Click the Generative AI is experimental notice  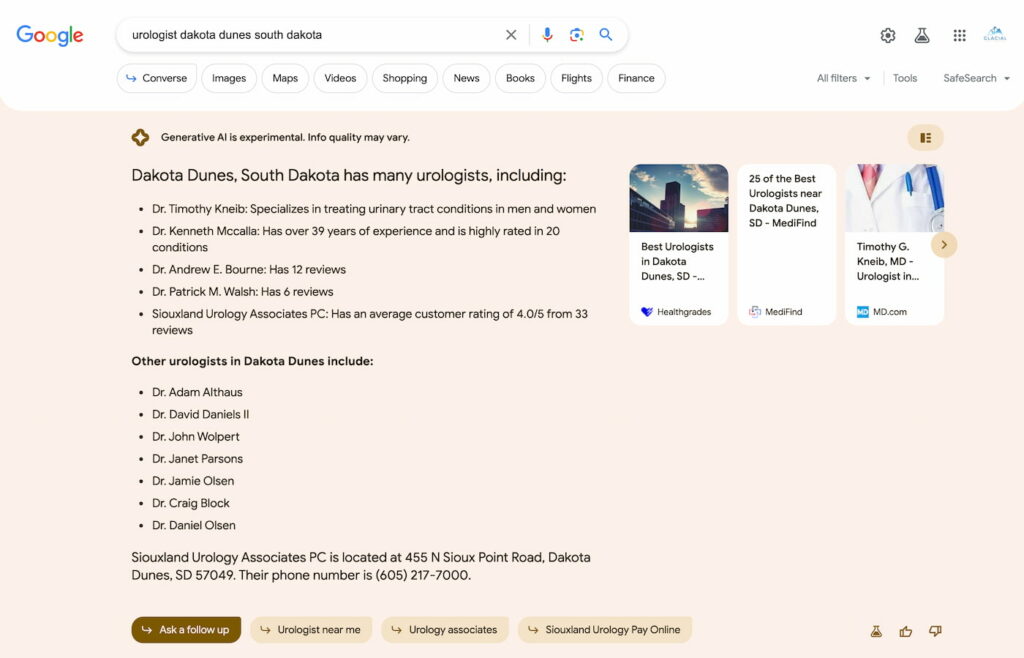(285, 137)
